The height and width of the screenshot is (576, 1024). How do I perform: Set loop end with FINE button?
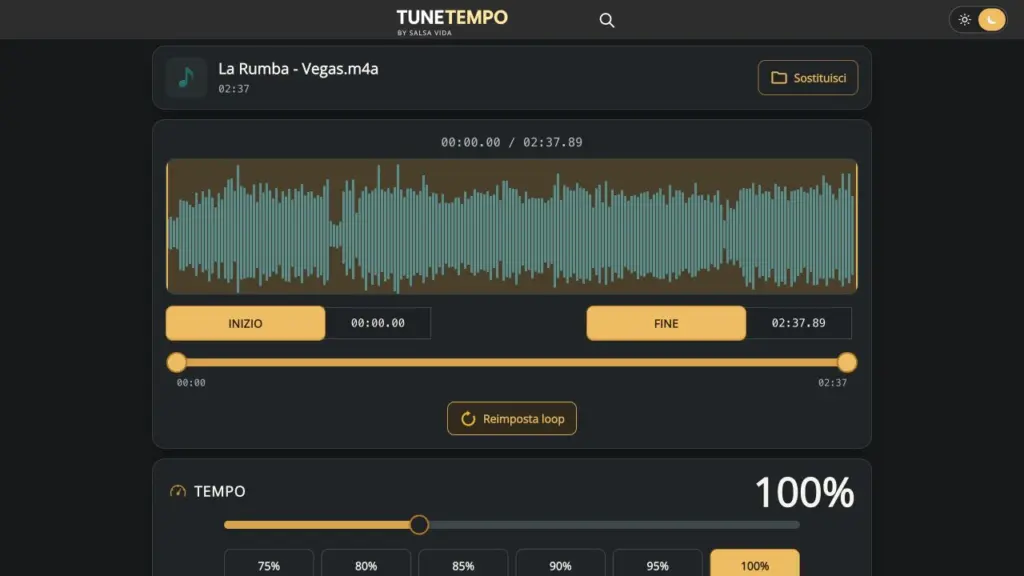click(x=666, y=323)
